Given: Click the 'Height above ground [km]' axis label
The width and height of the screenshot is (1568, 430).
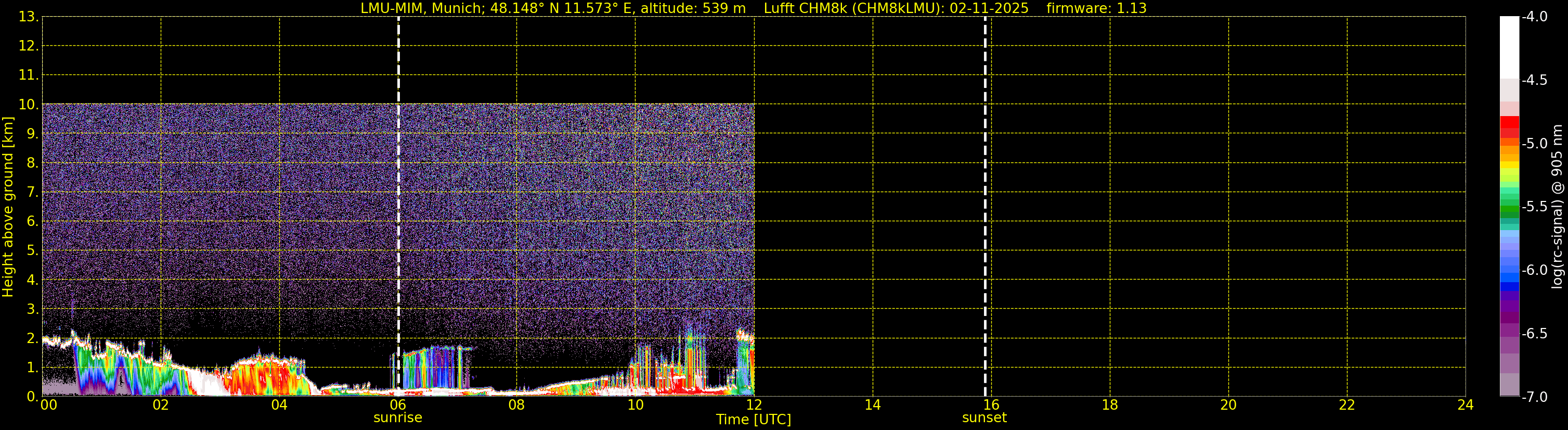Looking at the screenshot, I should [8, 207].
